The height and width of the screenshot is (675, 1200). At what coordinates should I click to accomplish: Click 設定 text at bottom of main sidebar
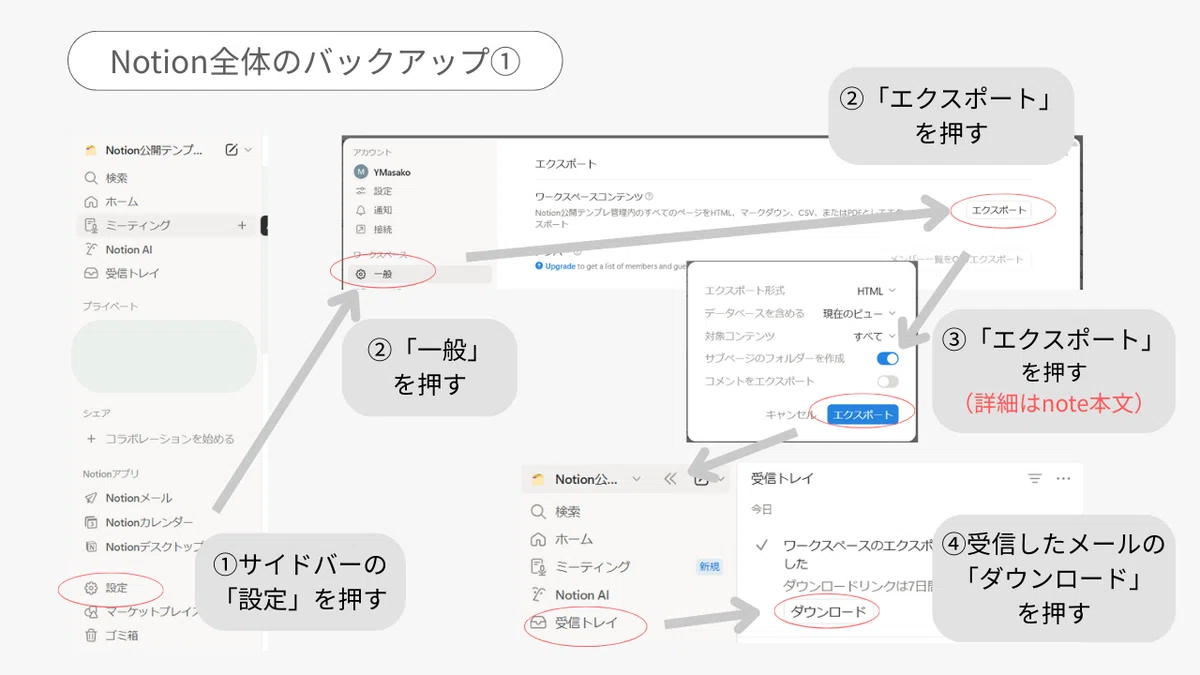point(116,588)
